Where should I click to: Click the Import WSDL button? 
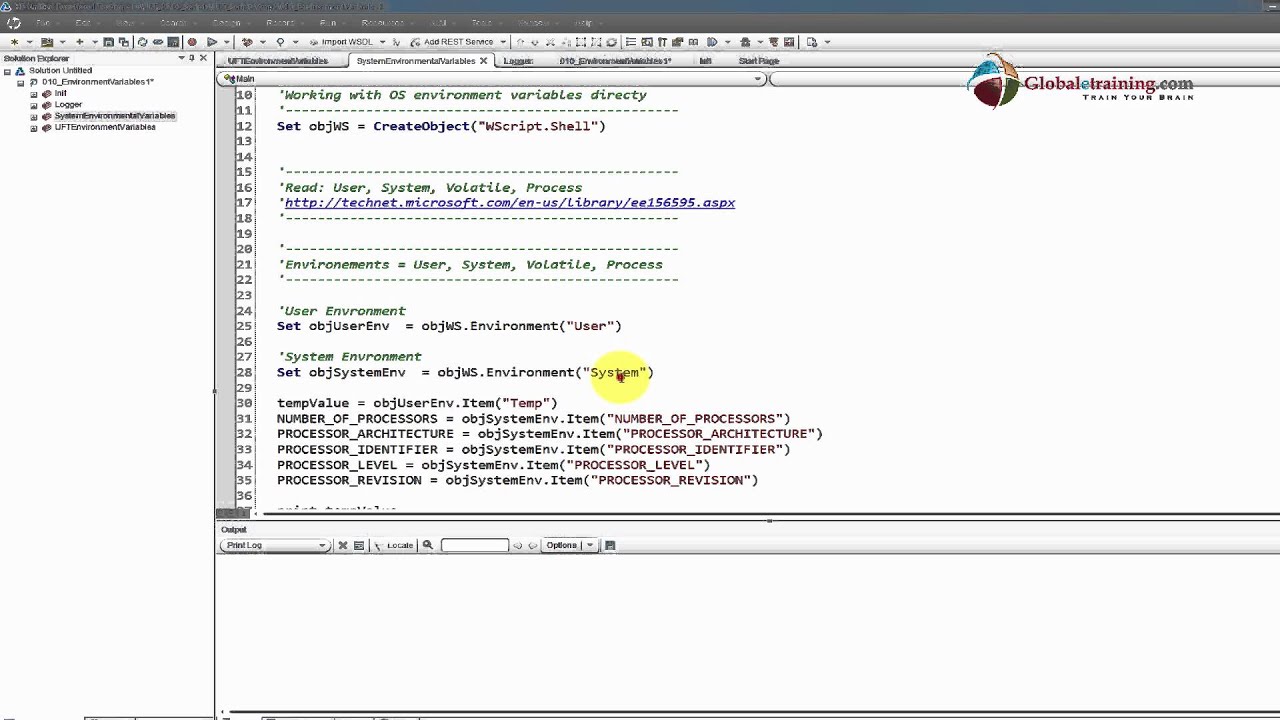340,42
